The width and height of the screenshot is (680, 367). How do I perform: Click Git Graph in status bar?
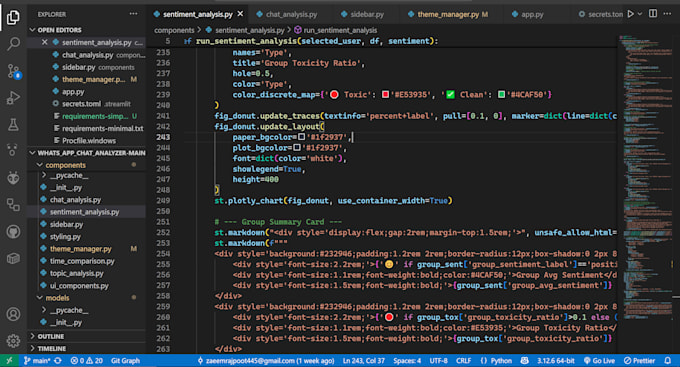(x=125, y=360)
